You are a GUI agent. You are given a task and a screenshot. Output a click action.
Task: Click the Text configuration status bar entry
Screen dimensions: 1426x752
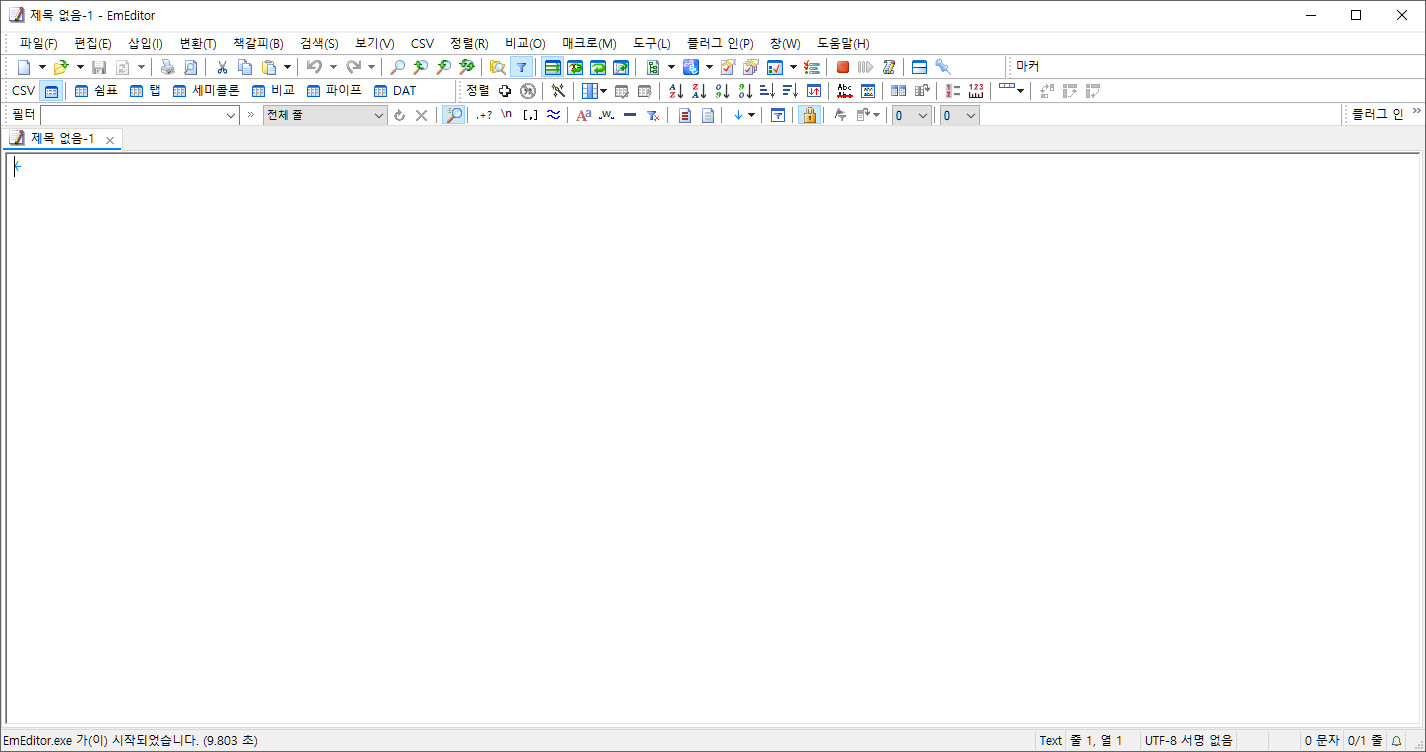1051,741
